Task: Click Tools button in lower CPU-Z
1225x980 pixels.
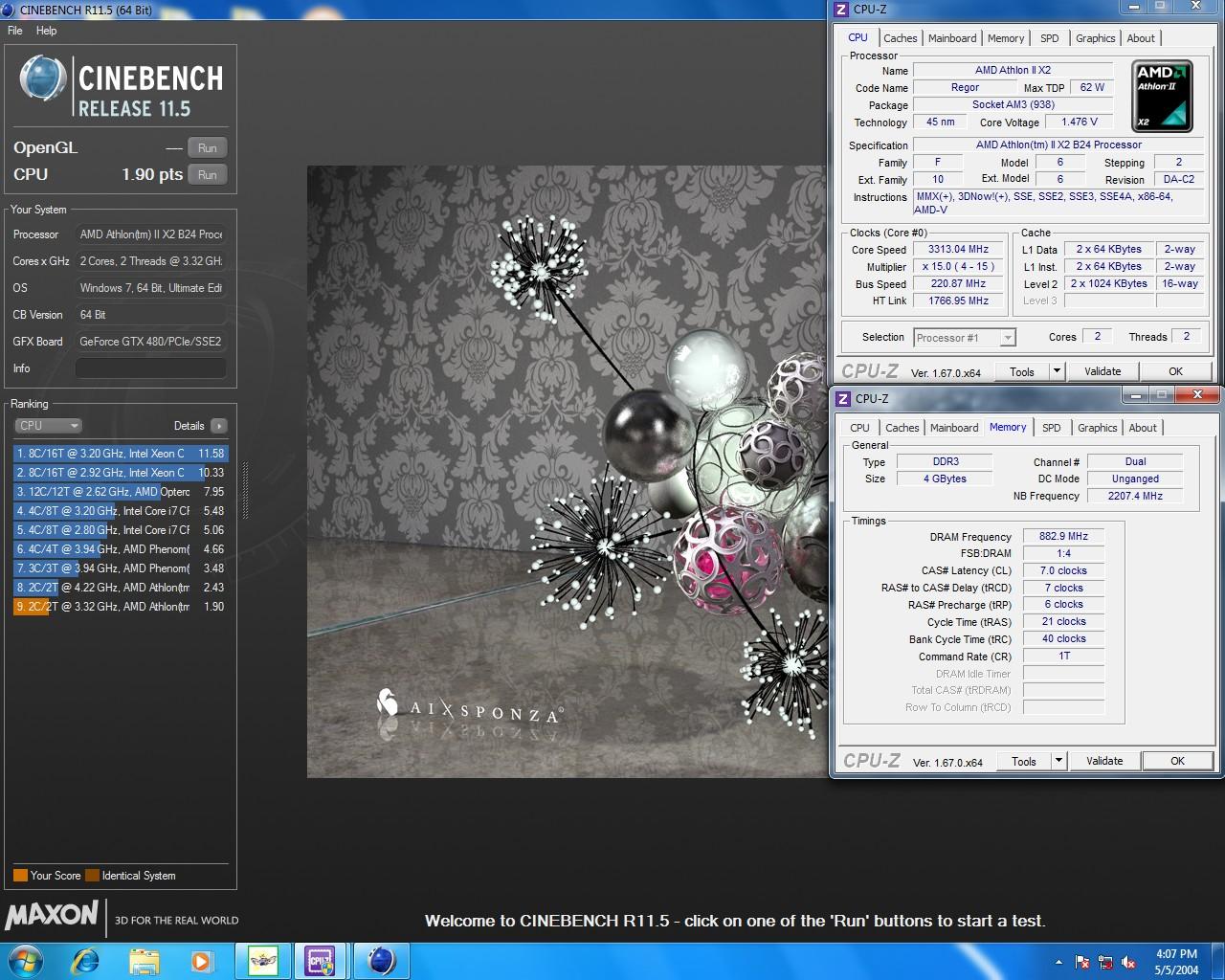Action: coord(1024,761)
